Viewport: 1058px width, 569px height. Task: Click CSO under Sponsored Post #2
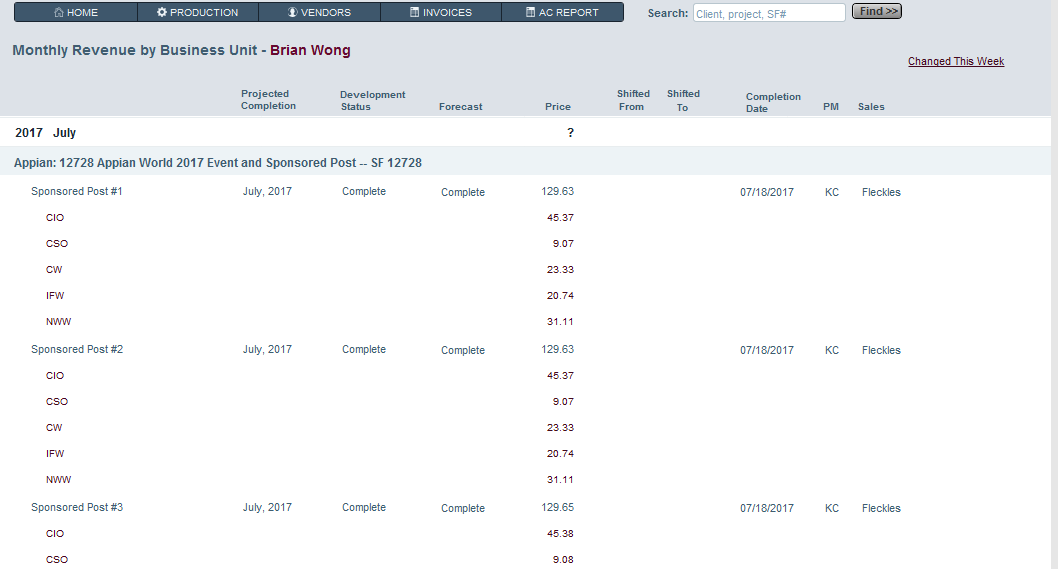pos(57,402)
